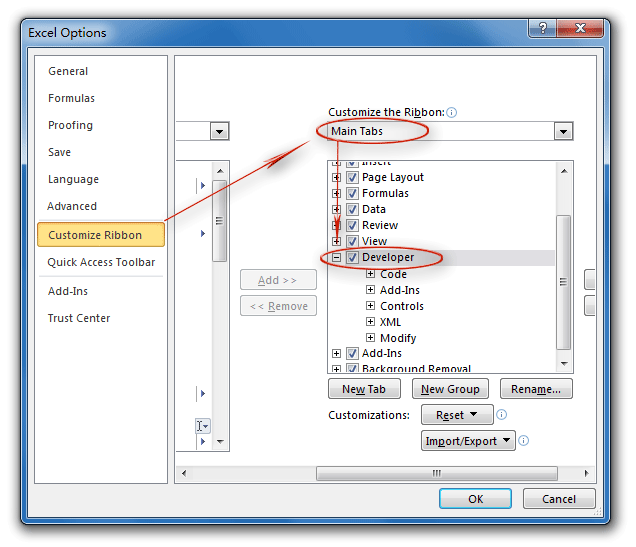Image resolution: width=636 pixels, height=547 pixels.
Task: Select the Developer row in tabs tree
Action: [442, 257]
